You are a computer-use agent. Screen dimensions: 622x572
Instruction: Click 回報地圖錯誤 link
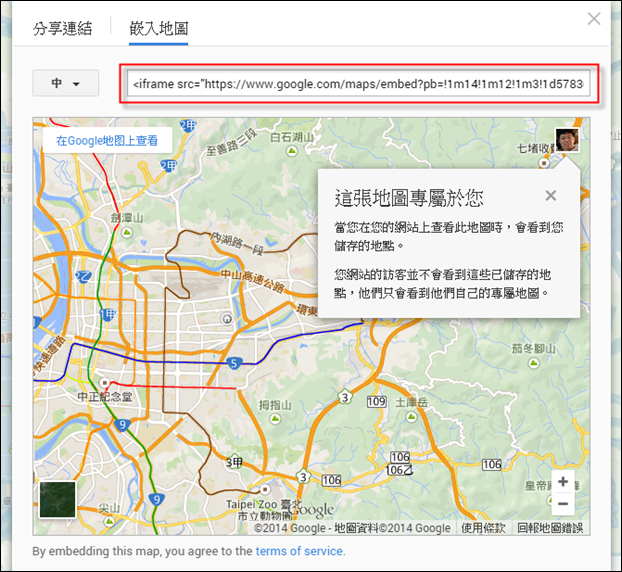550,528
